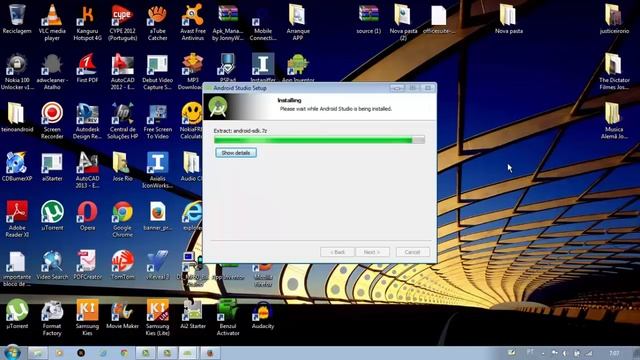The image size is (640, 360).
Task: Select the VLC media player shortcut
Action: [52, 22]
